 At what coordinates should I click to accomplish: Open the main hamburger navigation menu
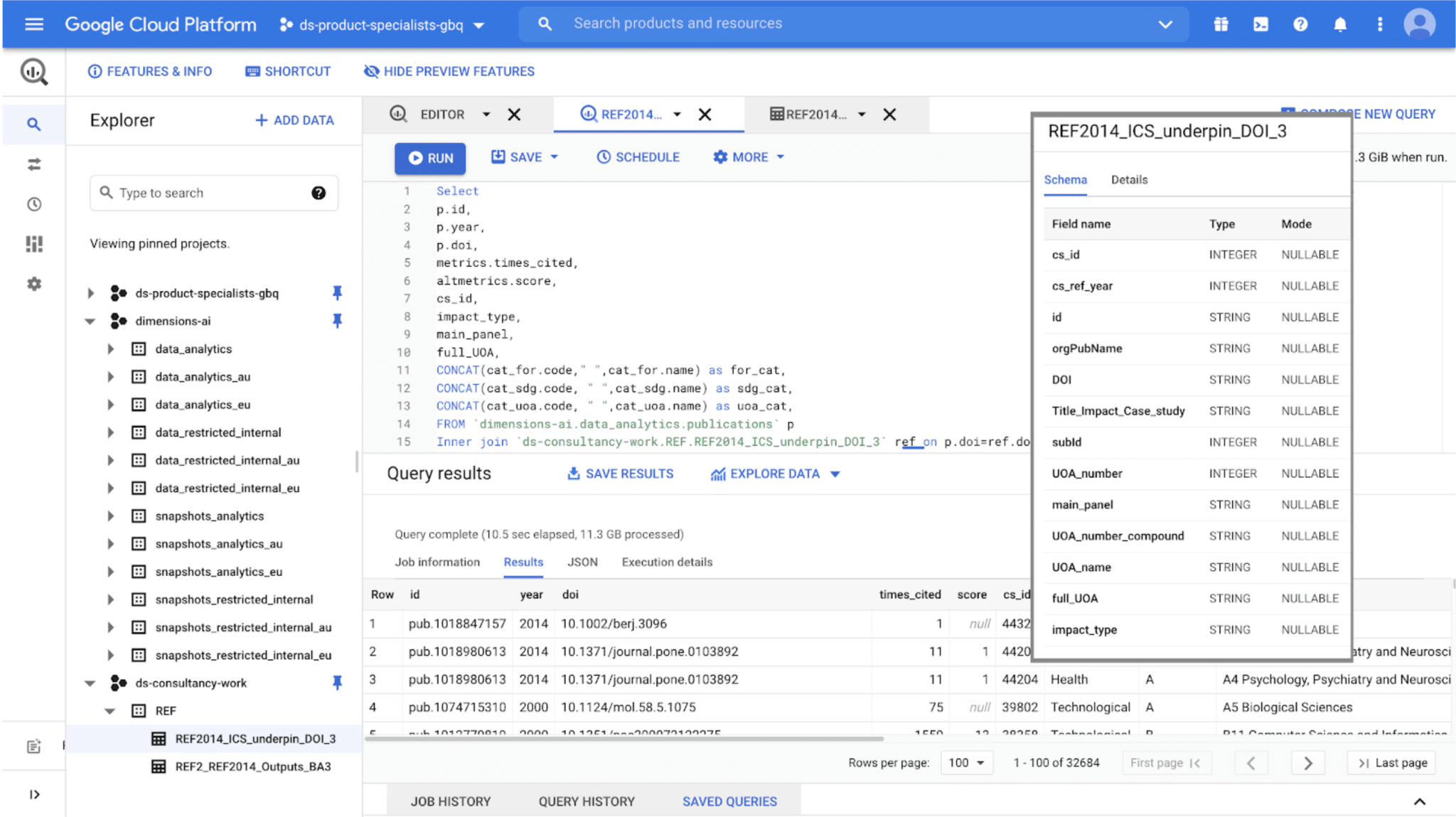click(33, 24)
